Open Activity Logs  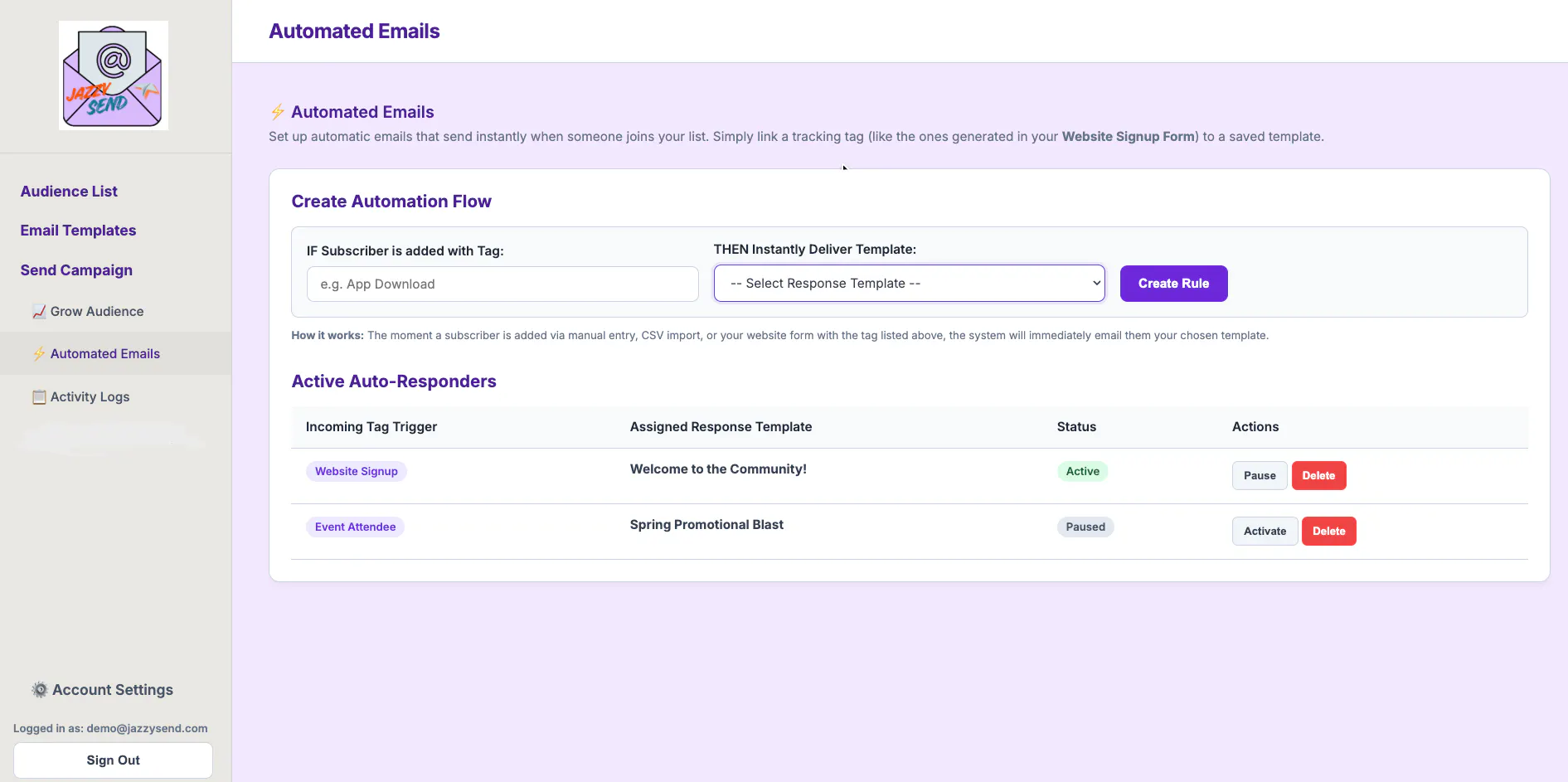[x=90, y=397]
